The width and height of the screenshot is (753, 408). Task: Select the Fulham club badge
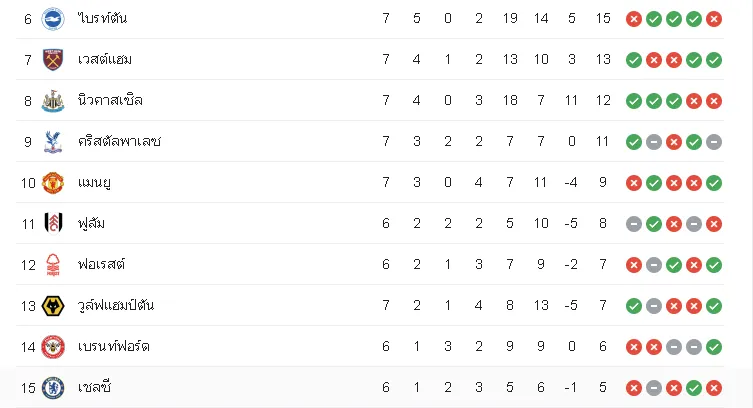coord(53,224)
